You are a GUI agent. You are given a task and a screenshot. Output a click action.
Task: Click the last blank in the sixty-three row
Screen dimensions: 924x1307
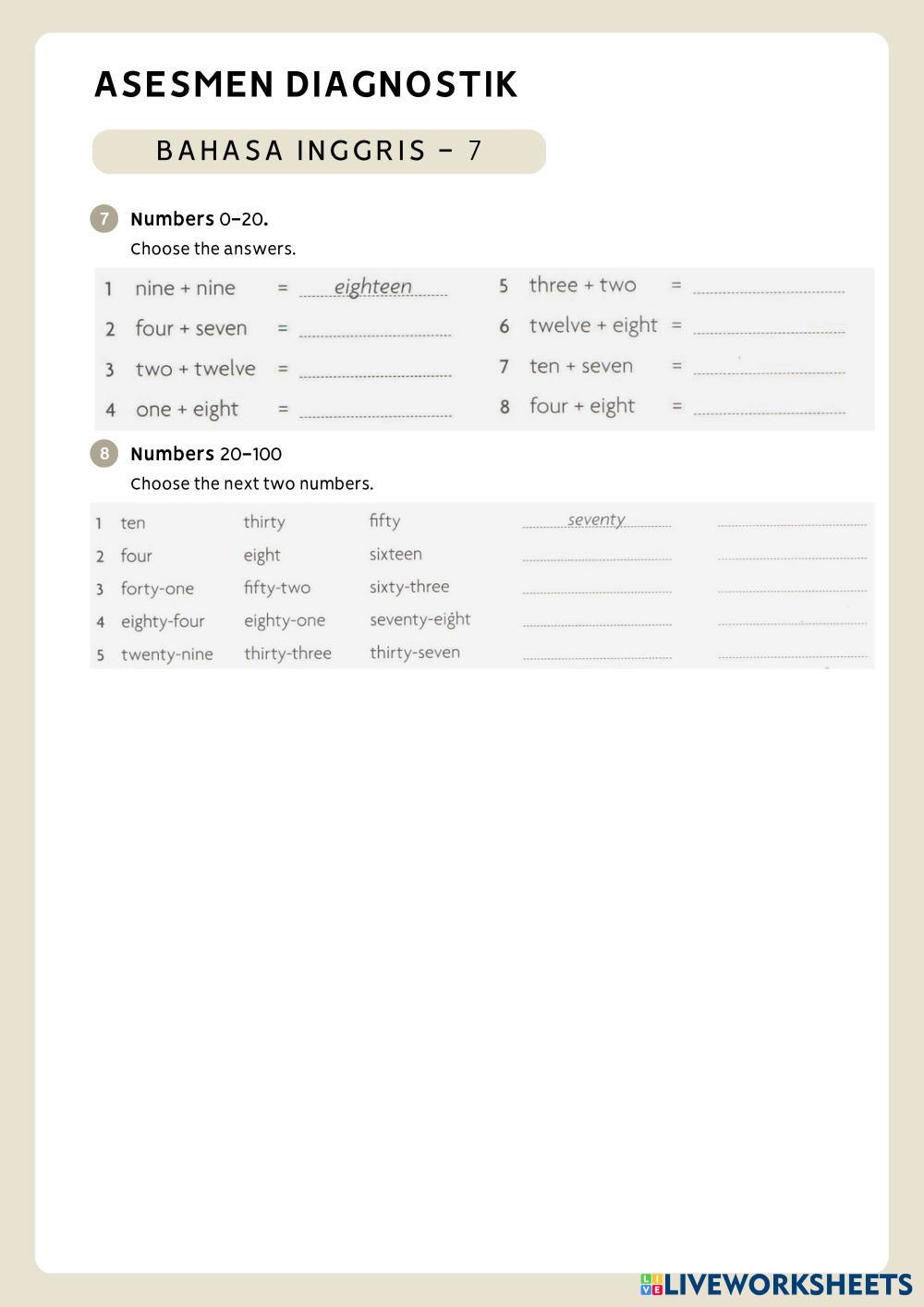coord(792,585)
